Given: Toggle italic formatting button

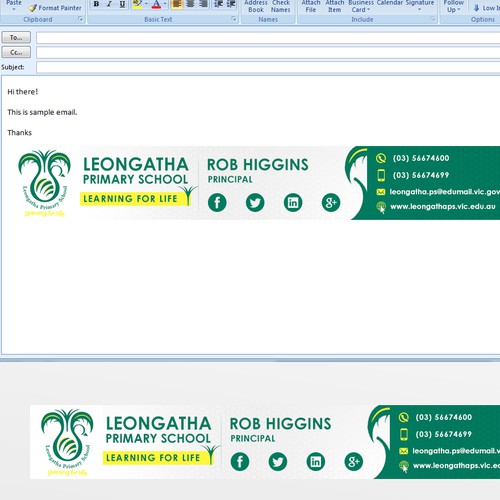Looking at the screenshot, I should click(109, 4).
